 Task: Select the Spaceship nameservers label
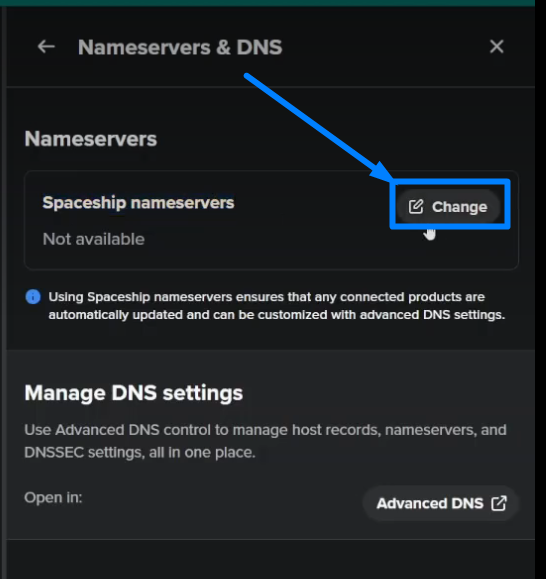(138, 202)
